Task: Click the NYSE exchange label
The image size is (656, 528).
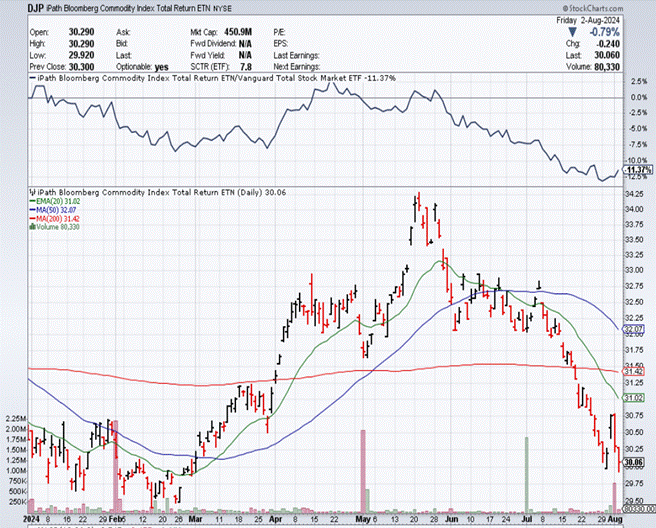Action: coord(223,8)
